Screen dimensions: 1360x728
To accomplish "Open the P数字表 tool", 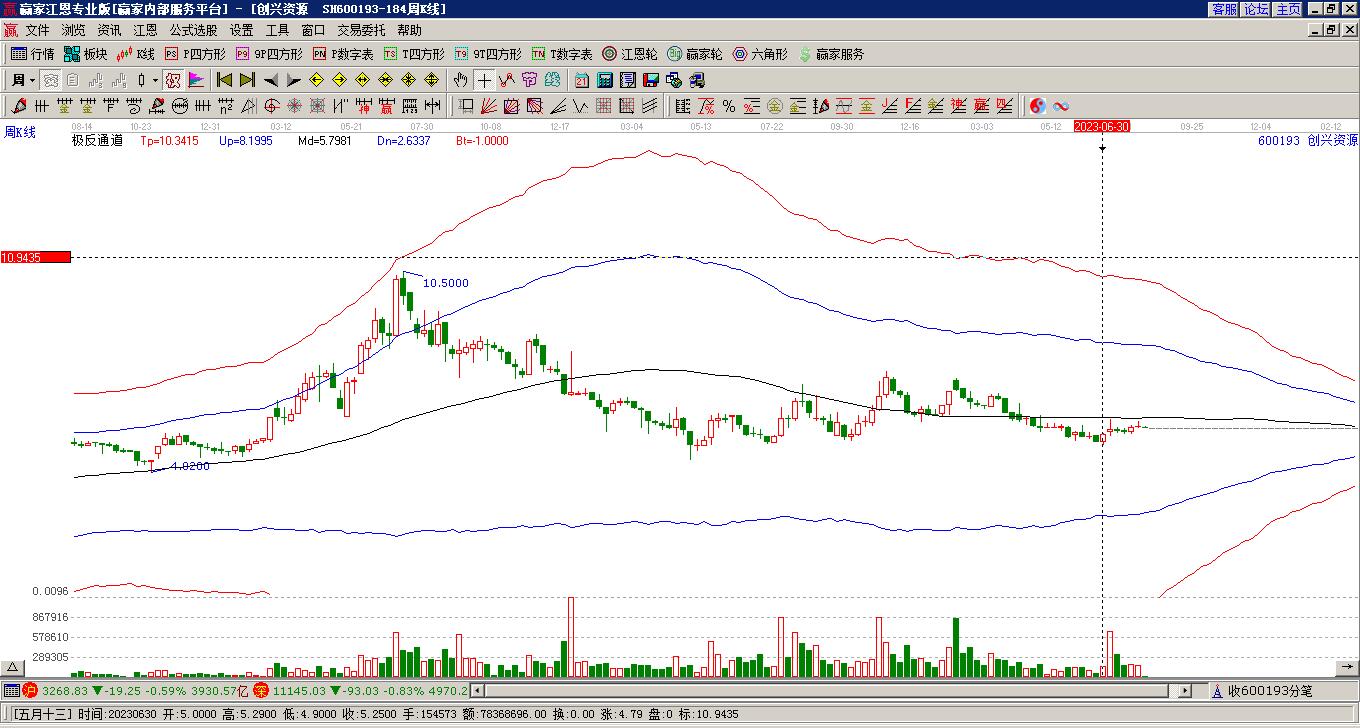I will (343, 54).
